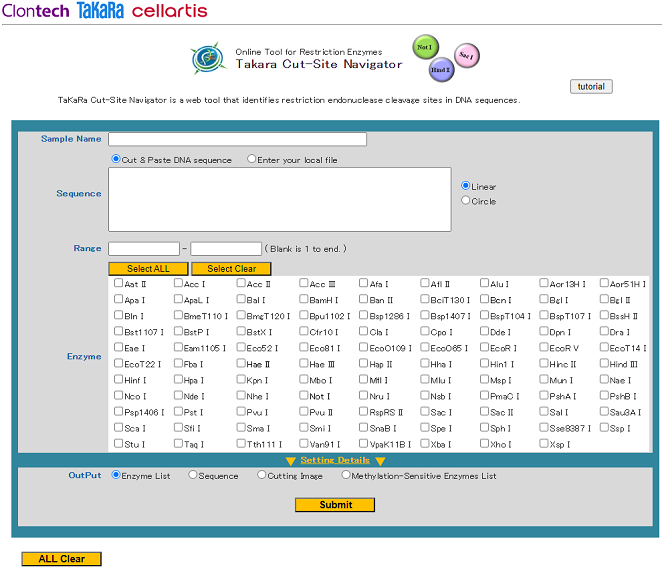The width and height of the screenshot is (662, 569).
Task: Check the Pst I enzyme
Action: coord(178,411)
